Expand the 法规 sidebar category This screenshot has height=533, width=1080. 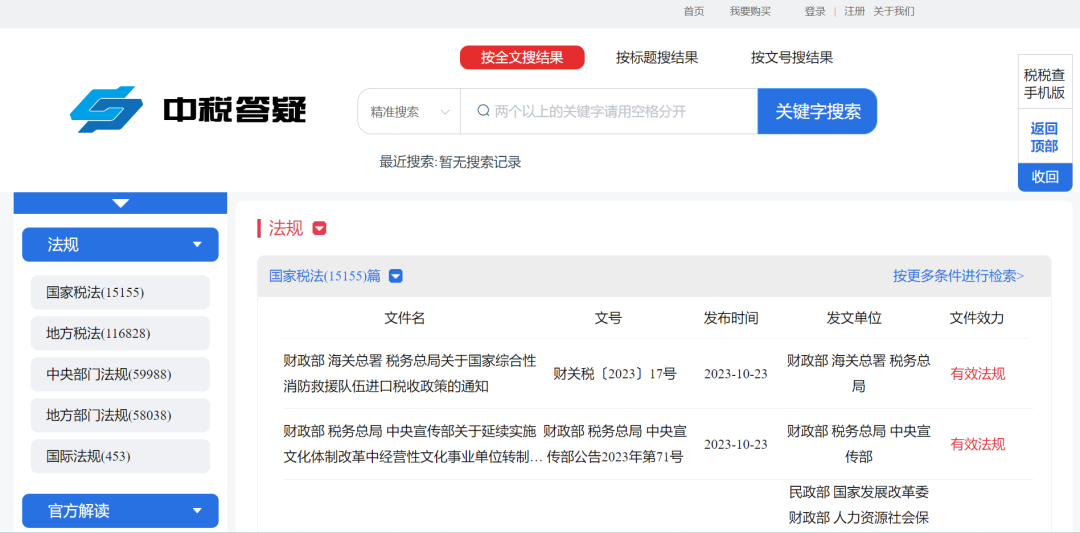pos(121,244)
